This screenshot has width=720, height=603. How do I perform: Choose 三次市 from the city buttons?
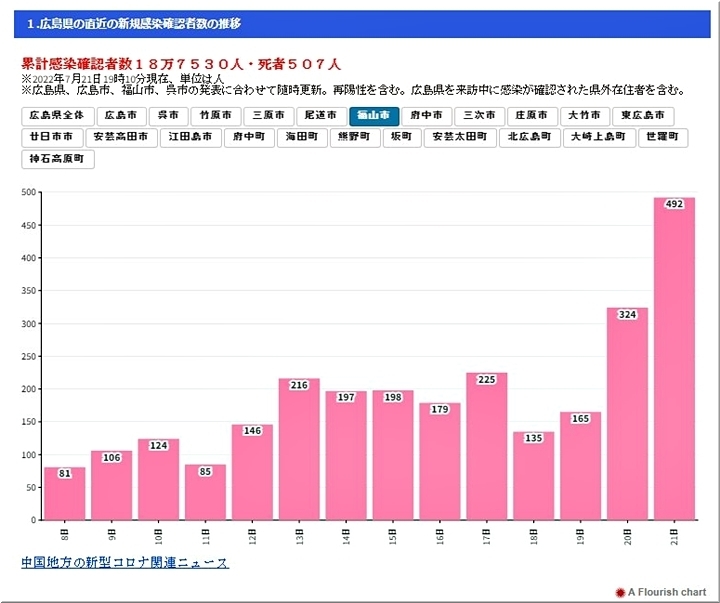point(479,116)
